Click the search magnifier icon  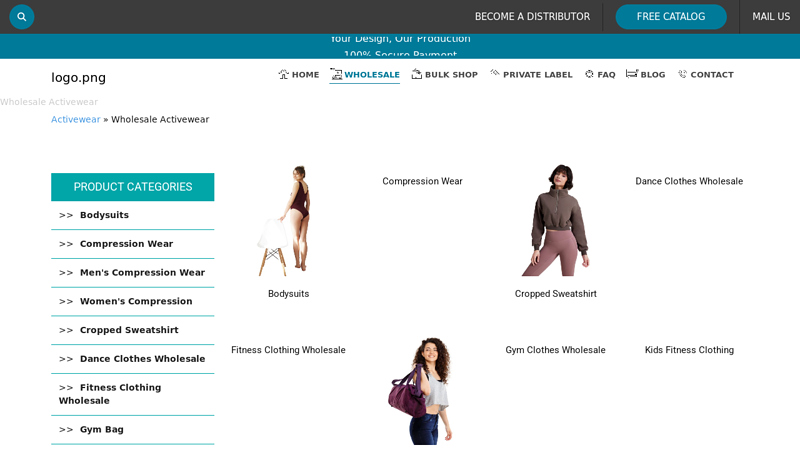21,17
